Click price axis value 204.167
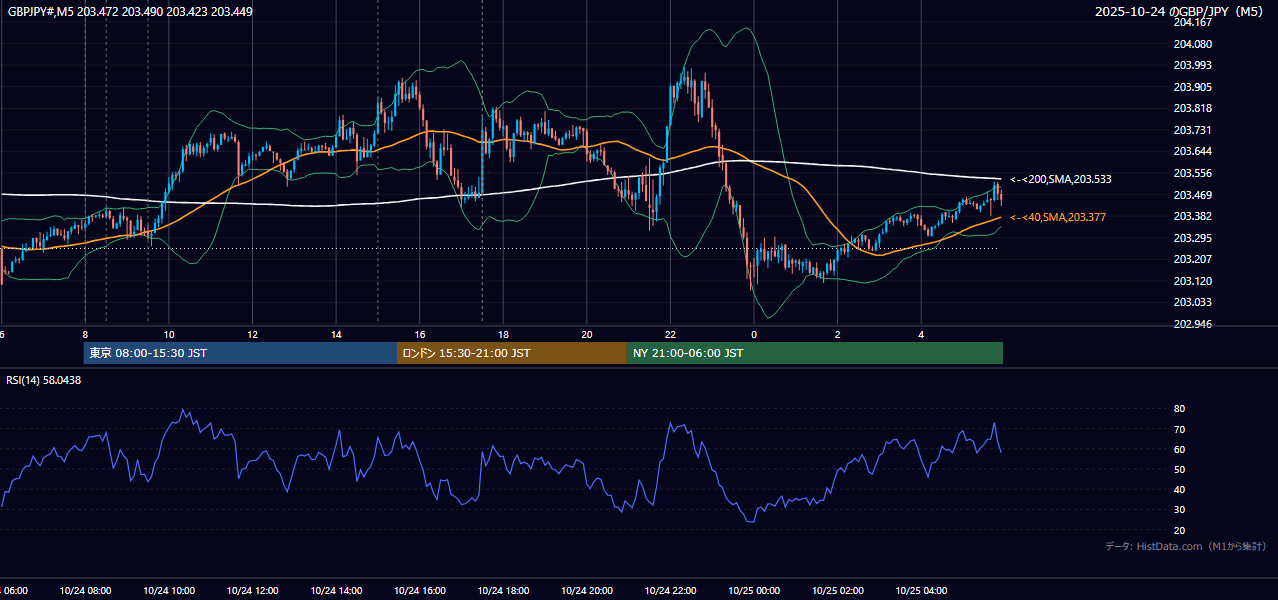1278x600 pixels. (1192, 22)
